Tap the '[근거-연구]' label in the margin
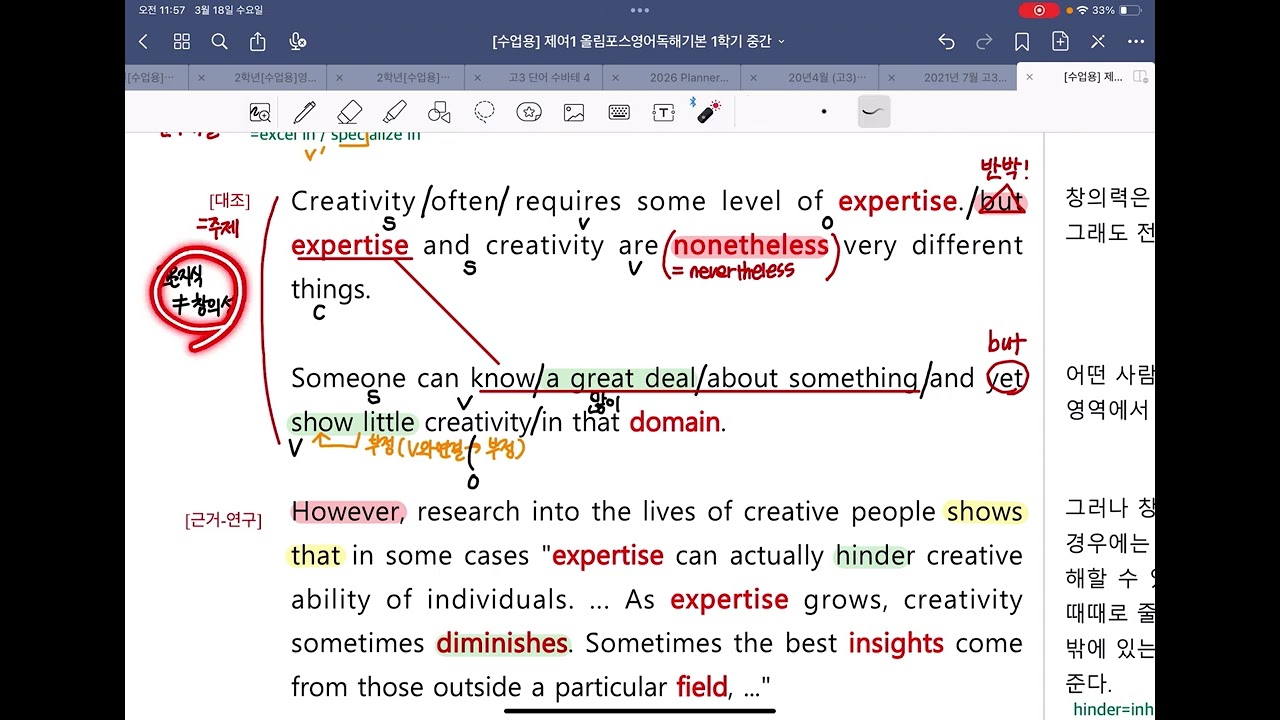Screen dimensions: 1280x720 tap(224, 520)
